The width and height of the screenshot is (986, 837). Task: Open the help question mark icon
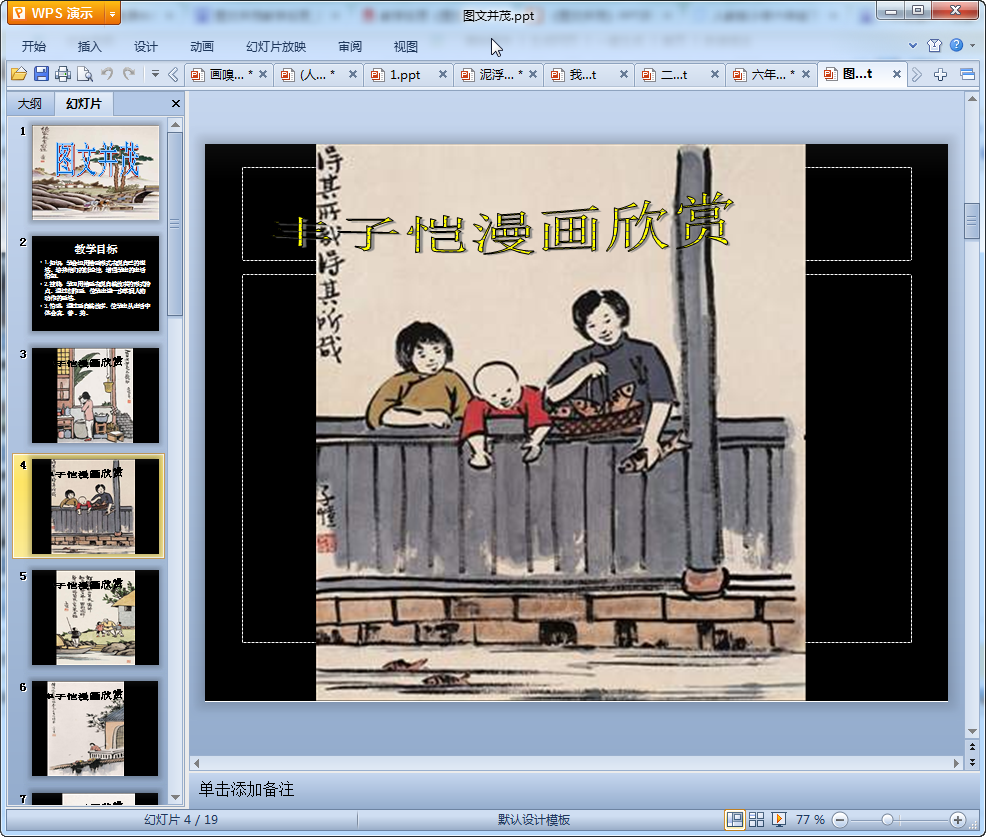tap(956, 45)
